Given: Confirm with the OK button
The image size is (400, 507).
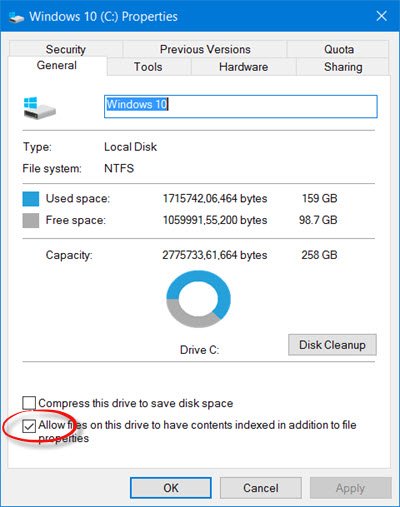Looking at the screenshot, I should click(171, 488).
